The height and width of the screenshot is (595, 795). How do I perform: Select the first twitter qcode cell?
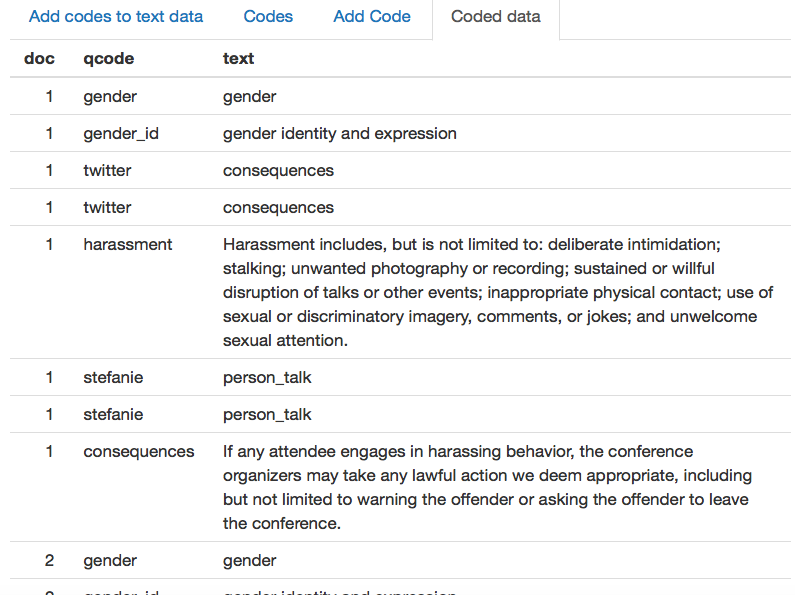107,171
